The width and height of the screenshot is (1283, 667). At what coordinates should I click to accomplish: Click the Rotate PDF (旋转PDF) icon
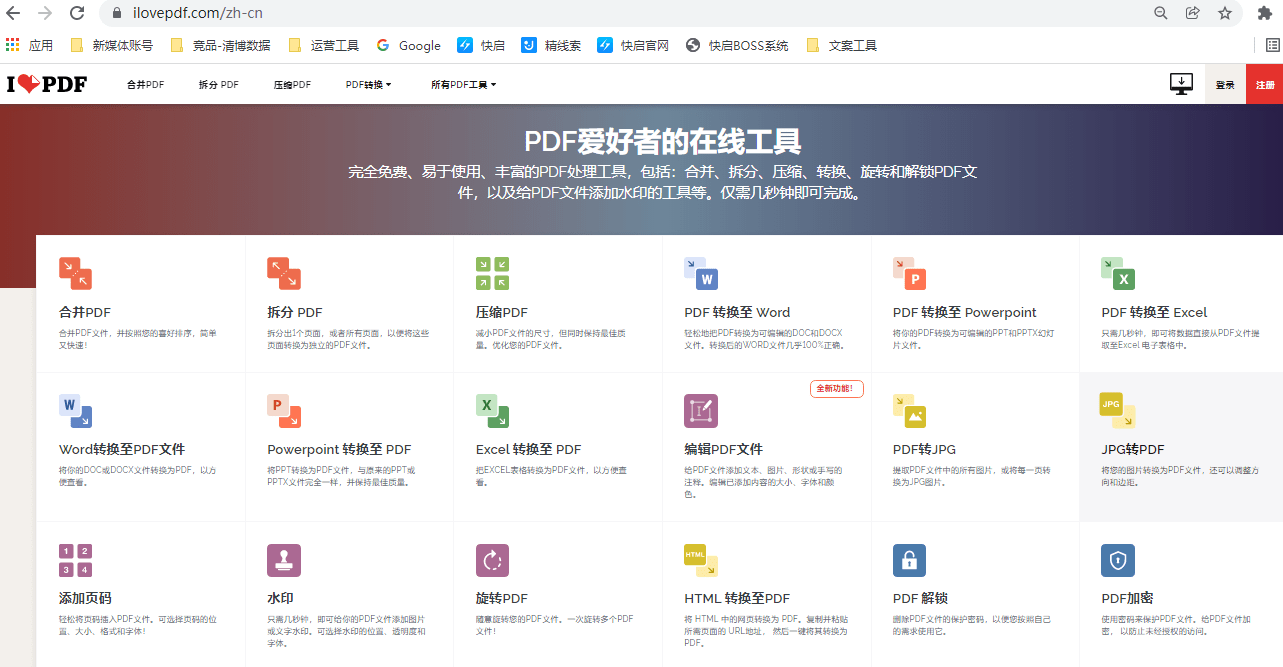coord(493,560)
